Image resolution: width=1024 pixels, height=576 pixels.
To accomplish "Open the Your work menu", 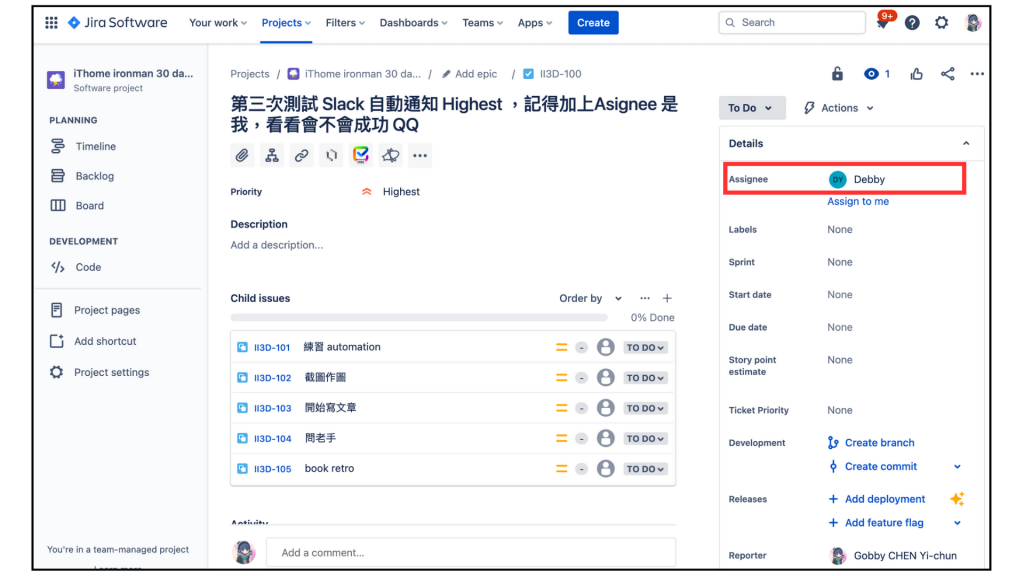I will tap(217, 23).
